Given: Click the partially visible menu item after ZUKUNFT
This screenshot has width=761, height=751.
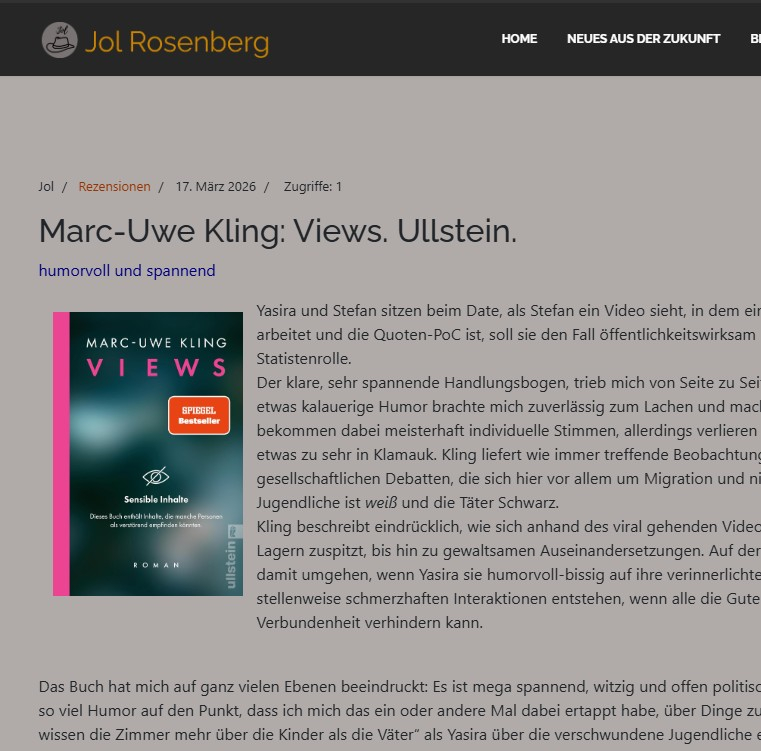Looking at the screenshot, I should coord(755,39).
